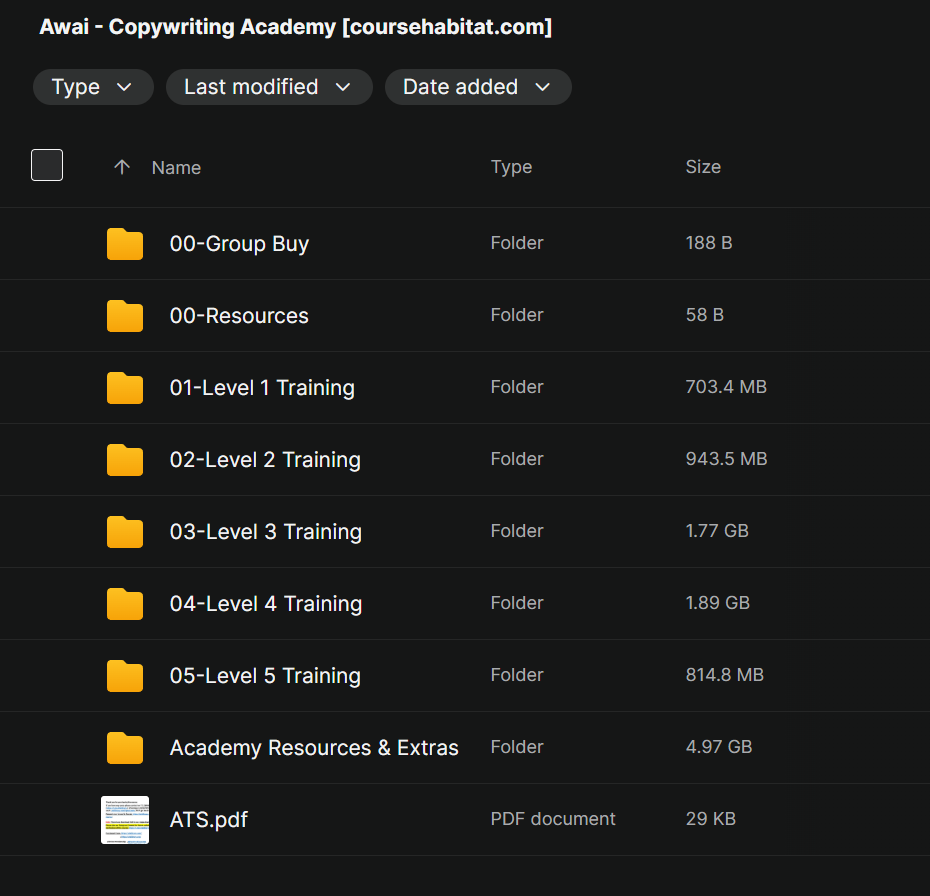
Task: Reverse sort order using the Name arrow
Action: coord(122,167)
